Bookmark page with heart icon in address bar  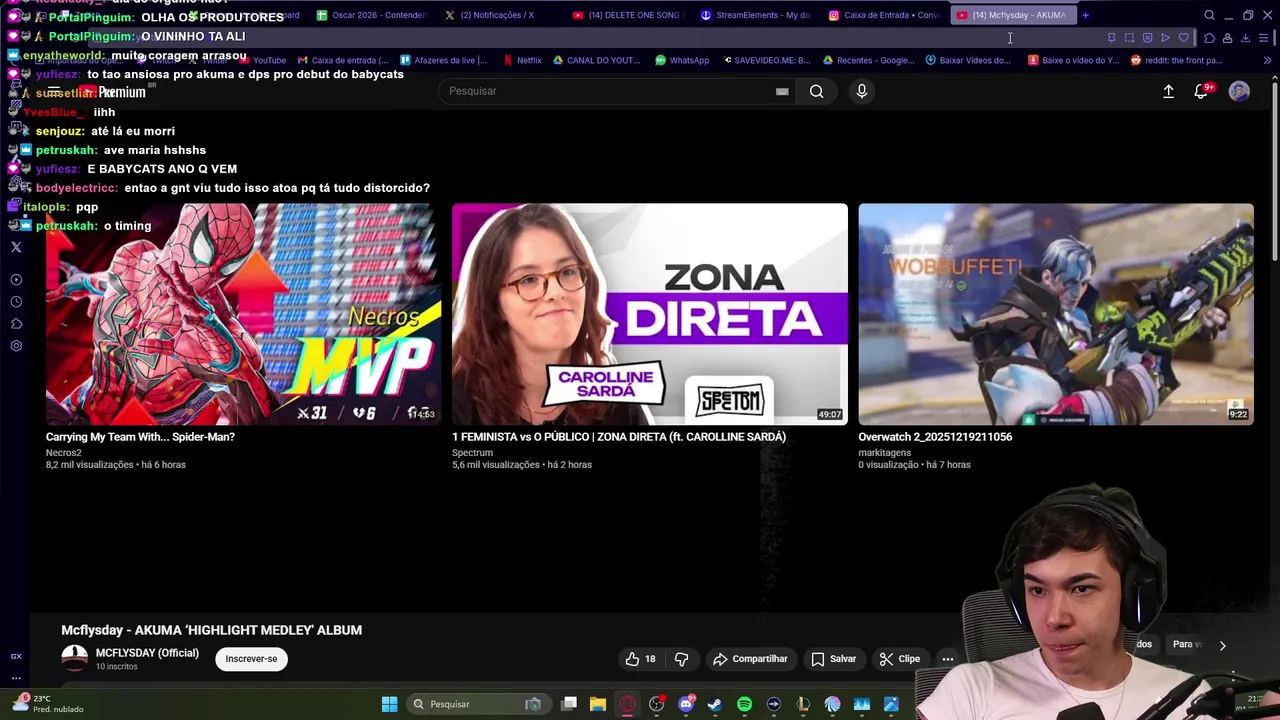click(1184, 38)
